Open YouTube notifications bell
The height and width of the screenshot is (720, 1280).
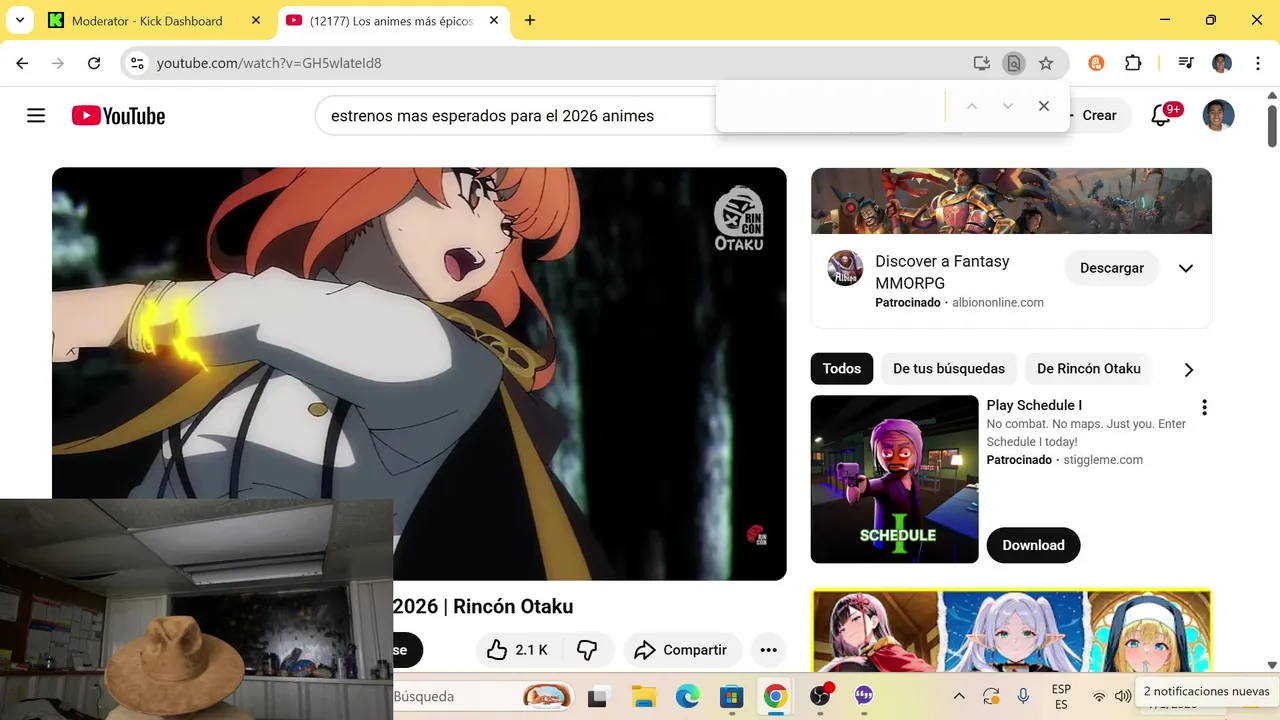[1161, 116]
